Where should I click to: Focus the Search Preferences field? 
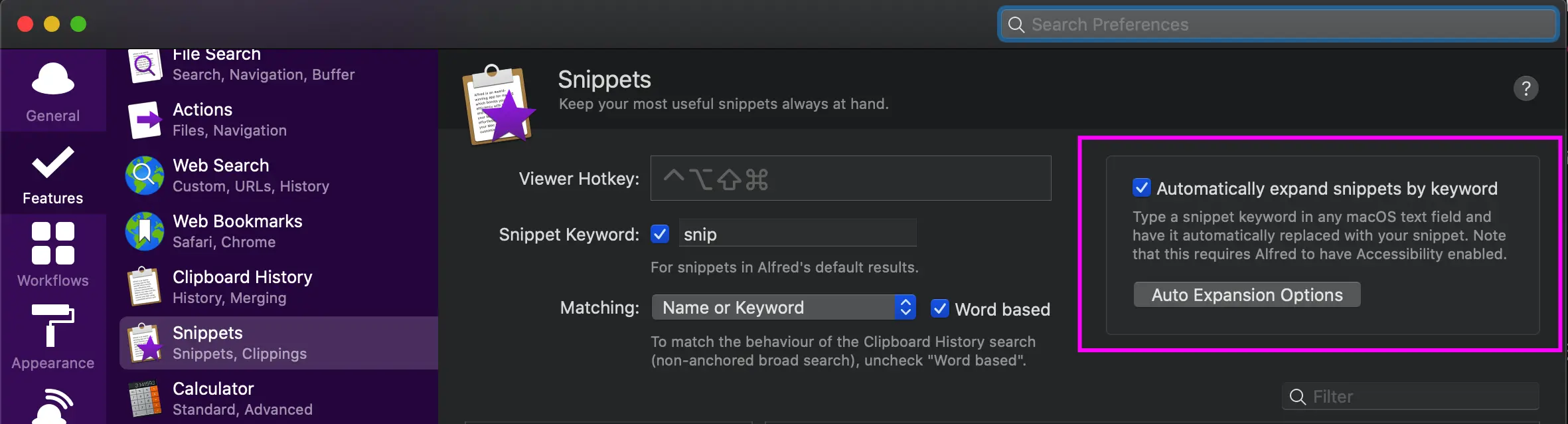tap(1279, 25)
